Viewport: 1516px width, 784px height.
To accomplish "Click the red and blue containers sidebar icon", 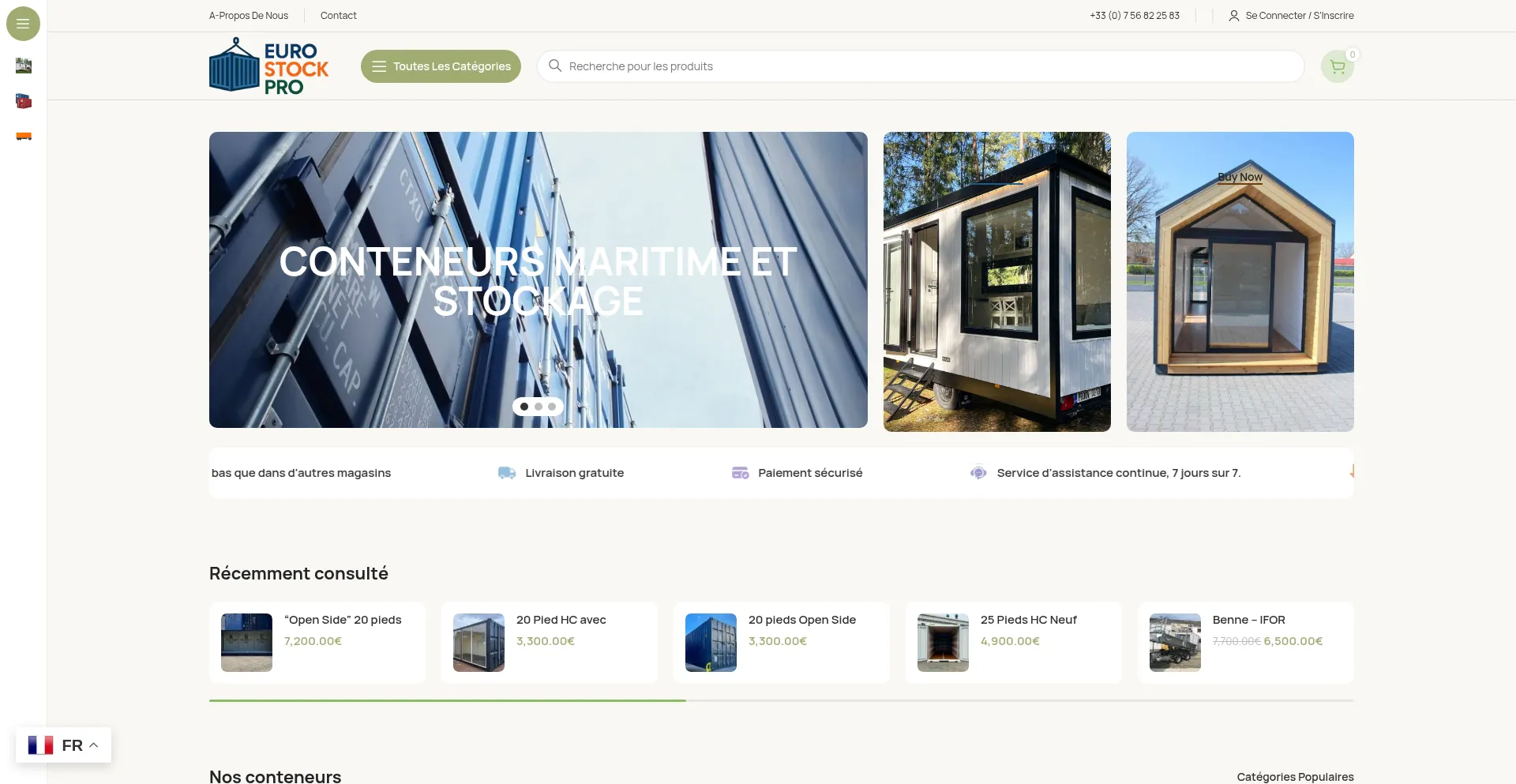I will coord(24,101).
